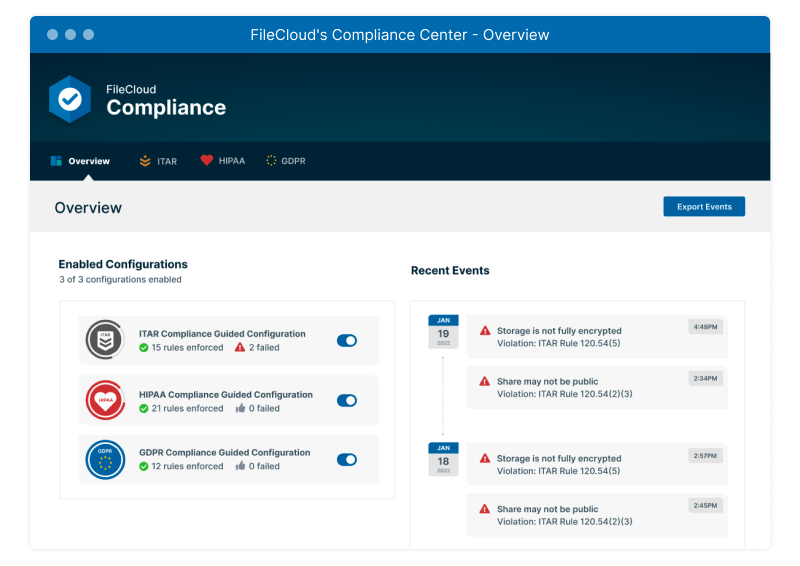
Task: Click the 2 failed text
Action: coord(264,348)
